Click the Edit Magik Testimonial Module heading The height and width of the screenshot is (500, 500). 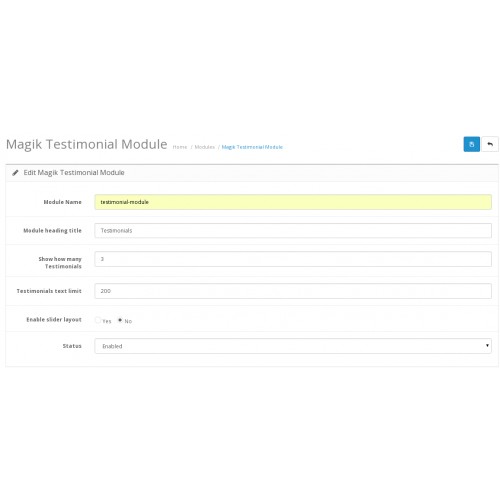(x=74, y=173)
